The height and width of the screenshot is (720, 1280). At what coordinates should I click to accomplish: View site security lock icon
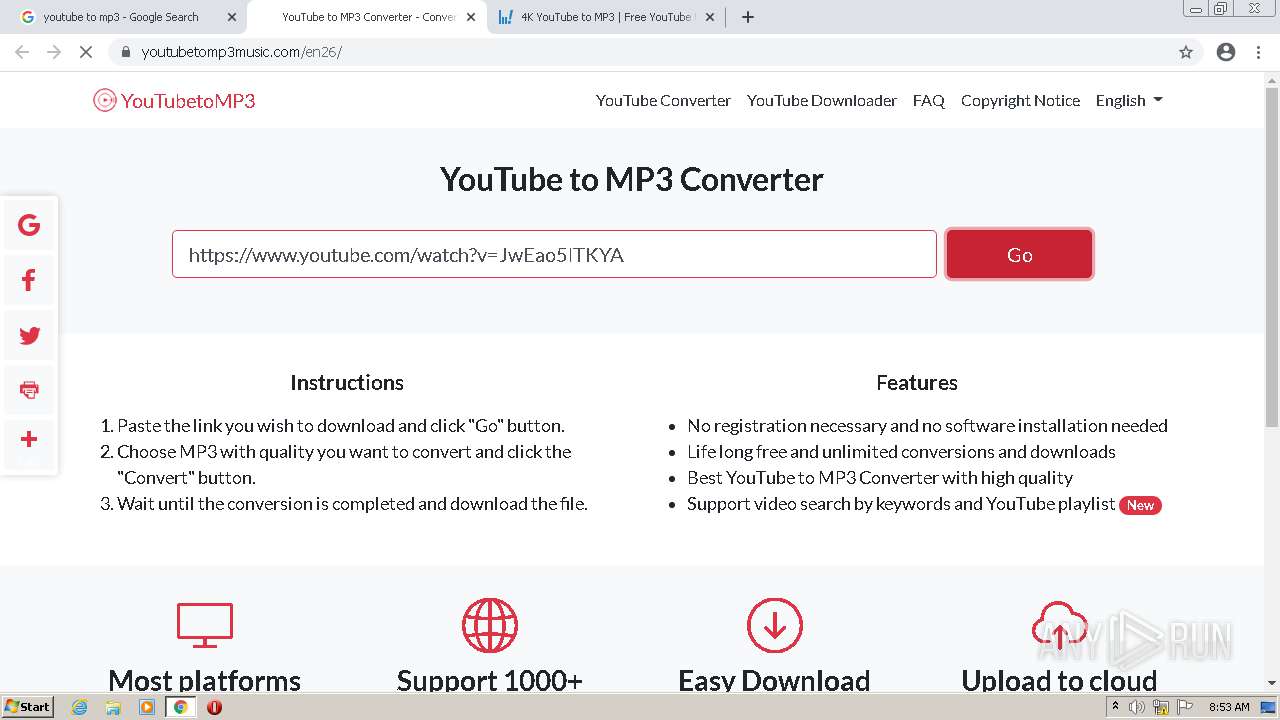click(x=125, y=52)
